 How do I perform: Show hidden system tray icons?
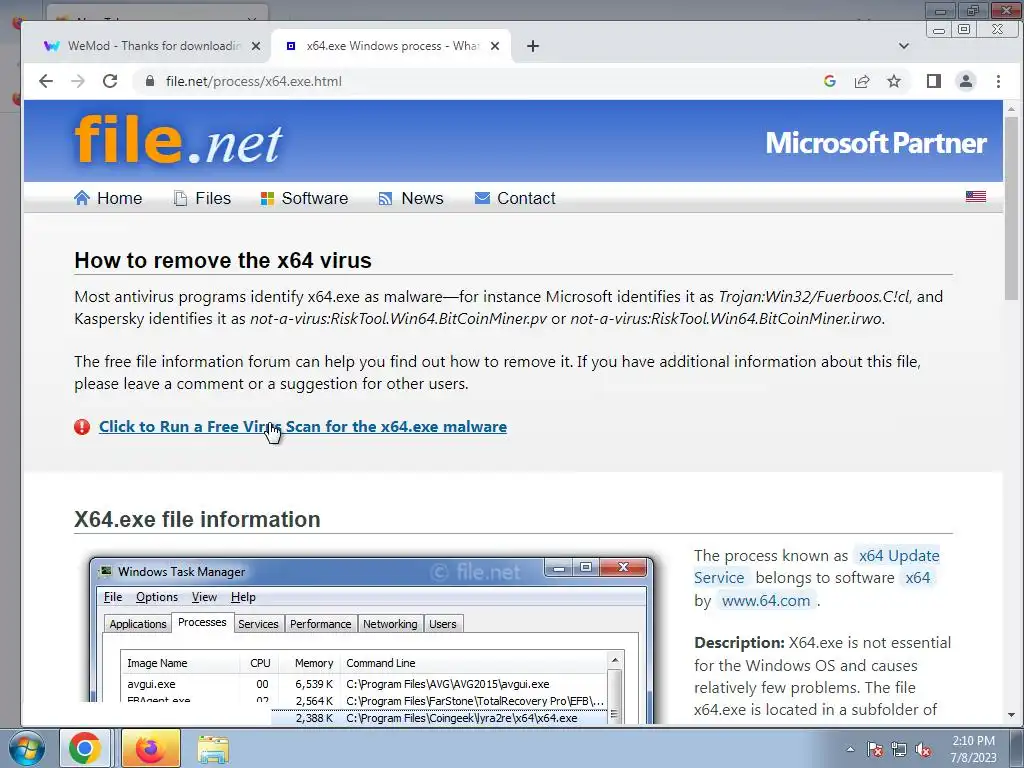[x=850, y=749]
